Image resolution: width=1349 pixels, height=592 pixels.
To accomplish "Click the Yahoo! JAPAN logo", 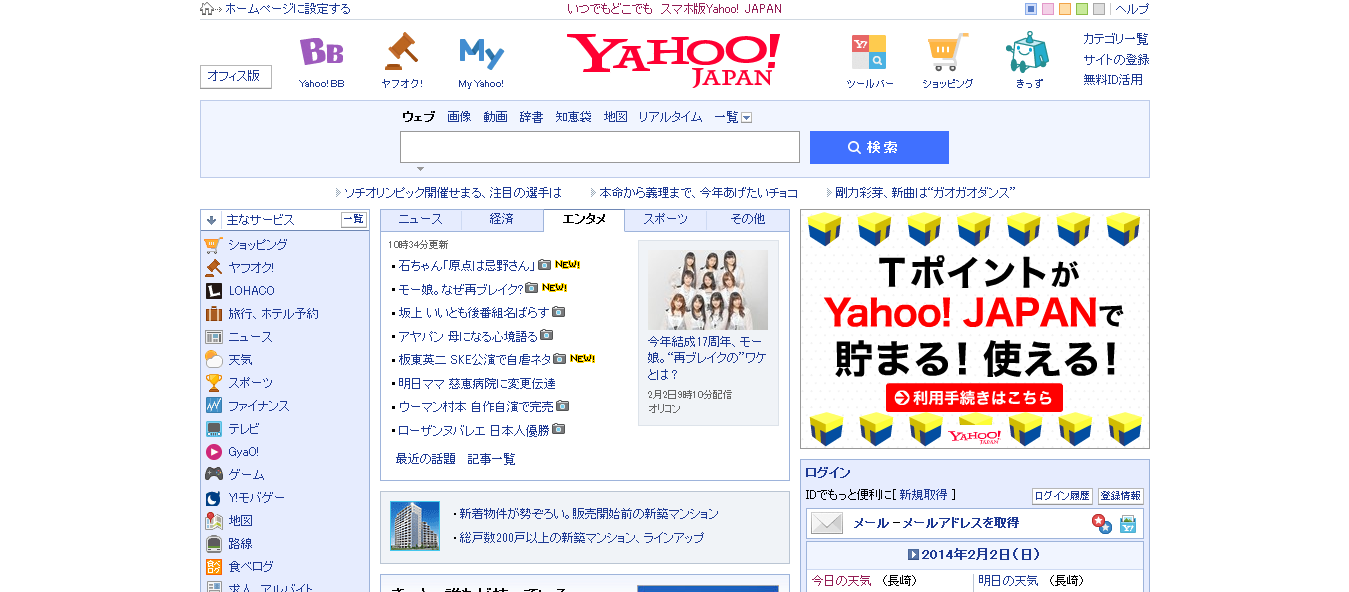I will pyautogui.click(x=673, y=59).
